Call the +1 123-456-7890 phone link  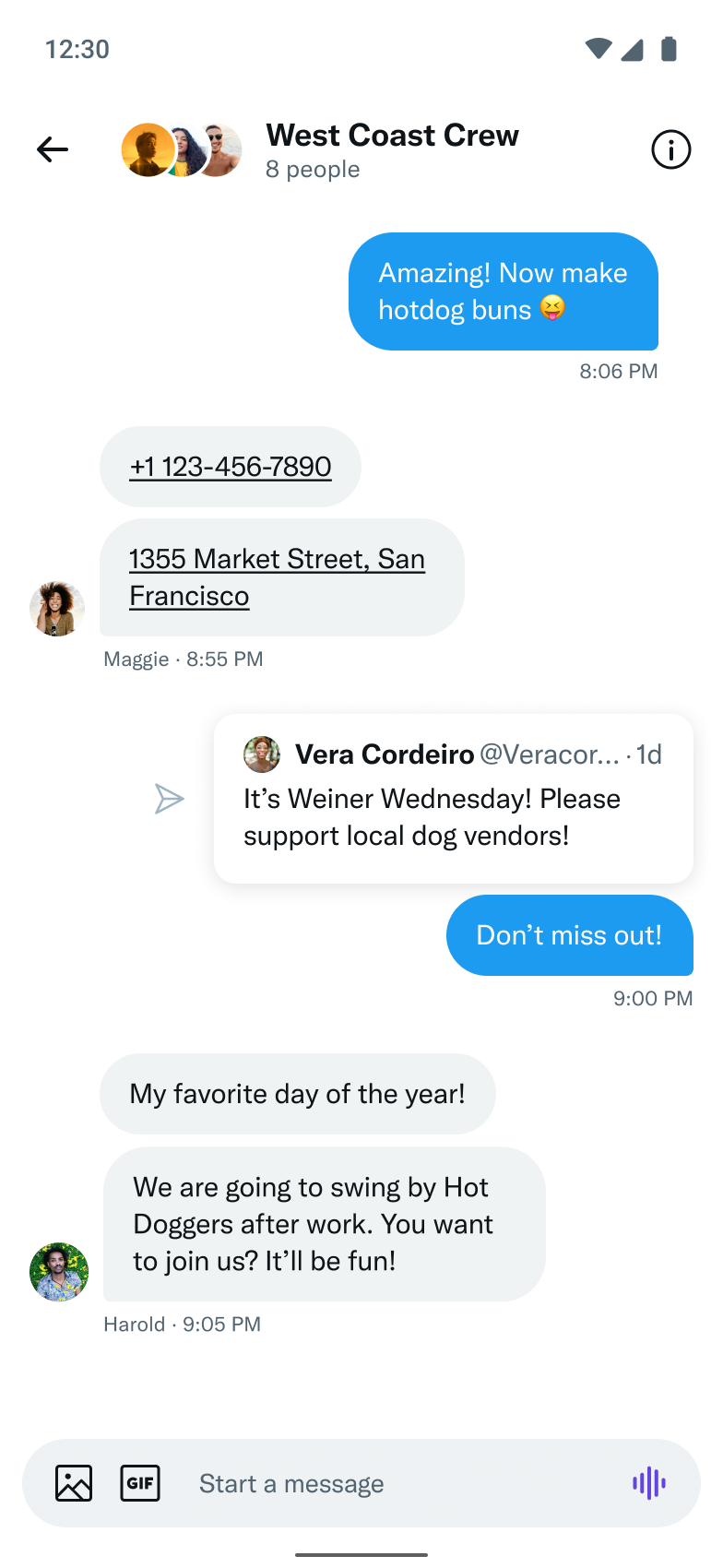tap(231, 467)
